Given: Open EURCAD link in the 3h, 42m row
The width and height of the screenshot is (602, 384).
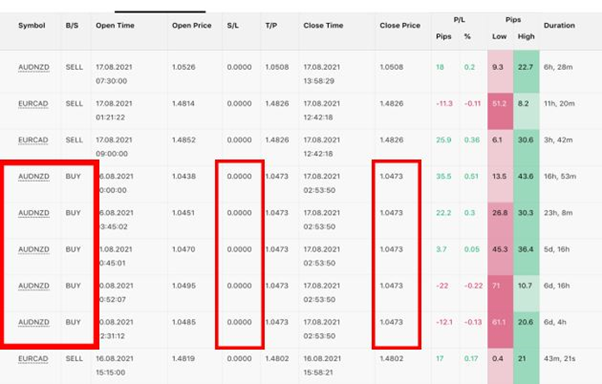Looking at the screenshot, I should tap(33, 141).
